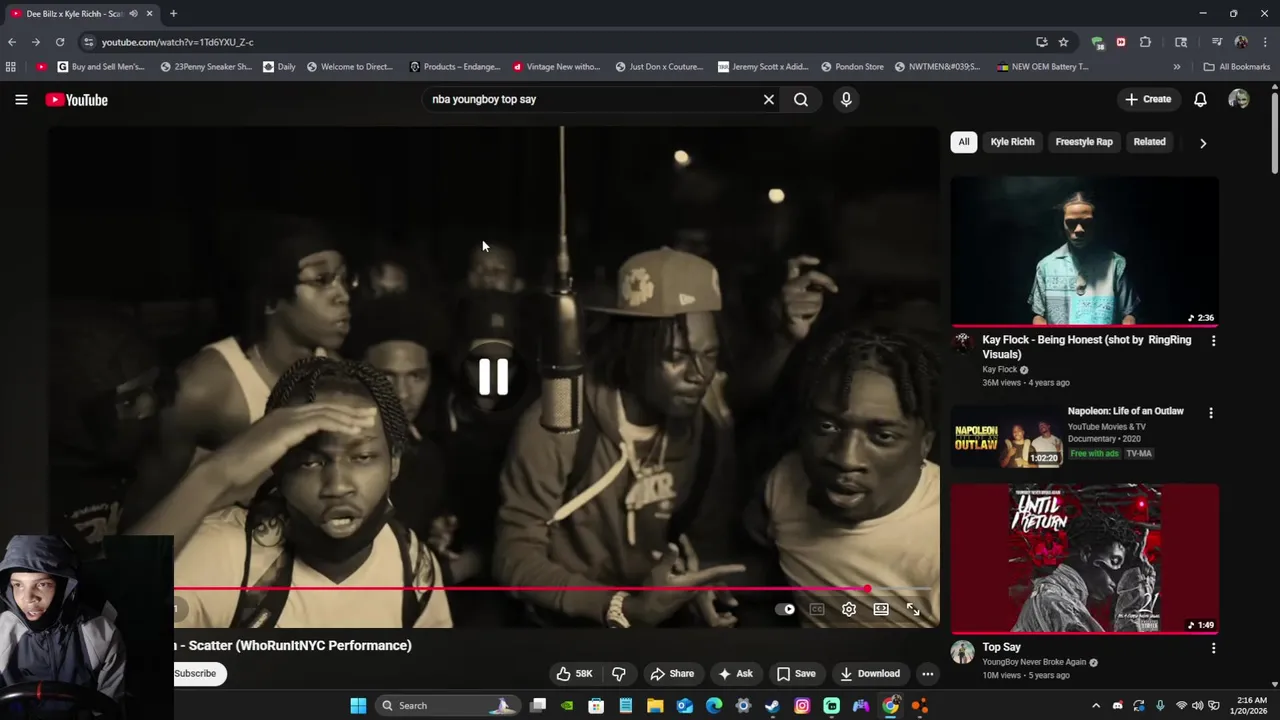The height and width of the screenshot is (720, 1280).
Task: Open Kay Flock Being Honest thumbnail
Action: (x=1084, y=251)
